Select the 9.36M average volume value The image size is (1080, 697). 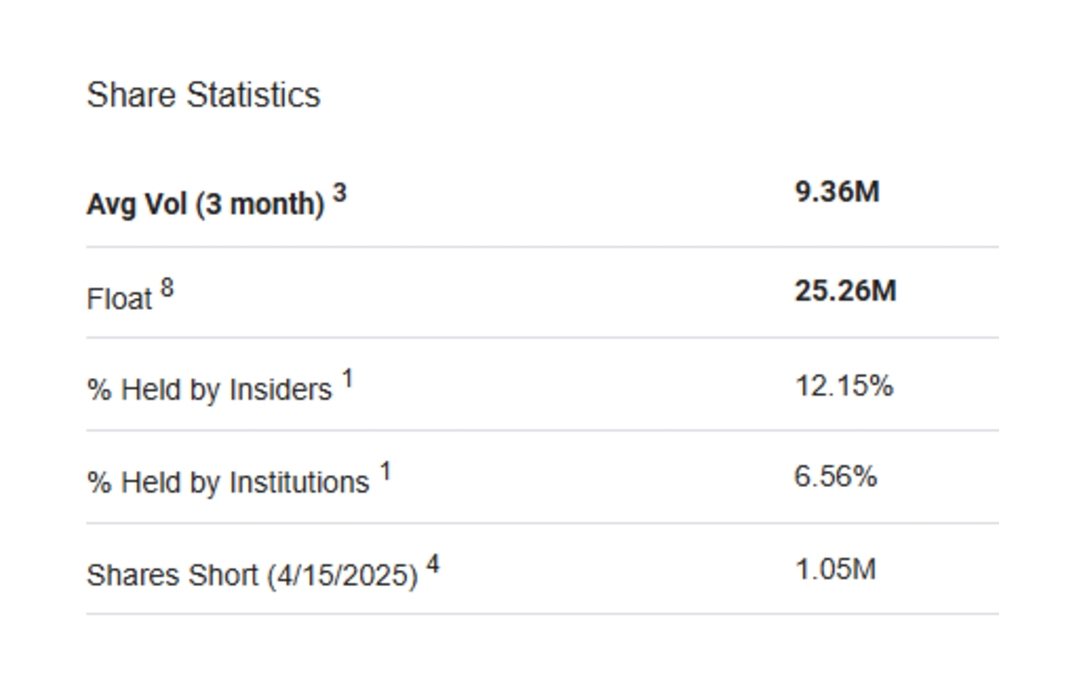click(837, 192)
